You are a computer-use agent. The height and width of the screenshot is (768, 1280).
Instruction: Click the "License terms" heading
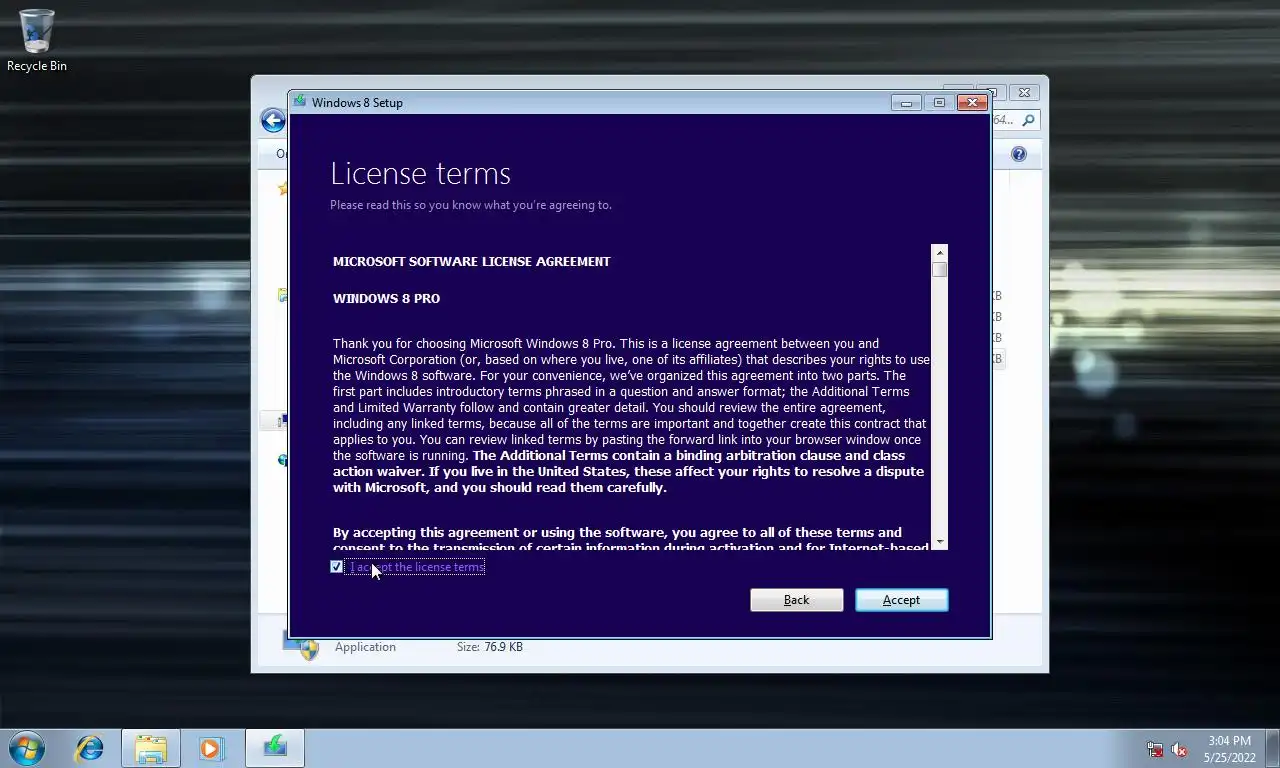[420, 174]
